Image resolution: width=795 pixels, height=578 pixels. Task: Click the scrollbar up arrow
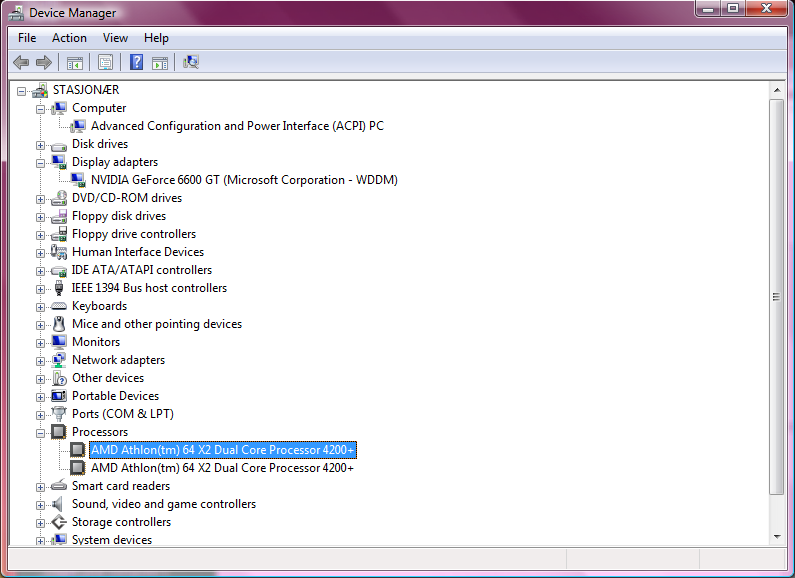(x=777, y=90)
